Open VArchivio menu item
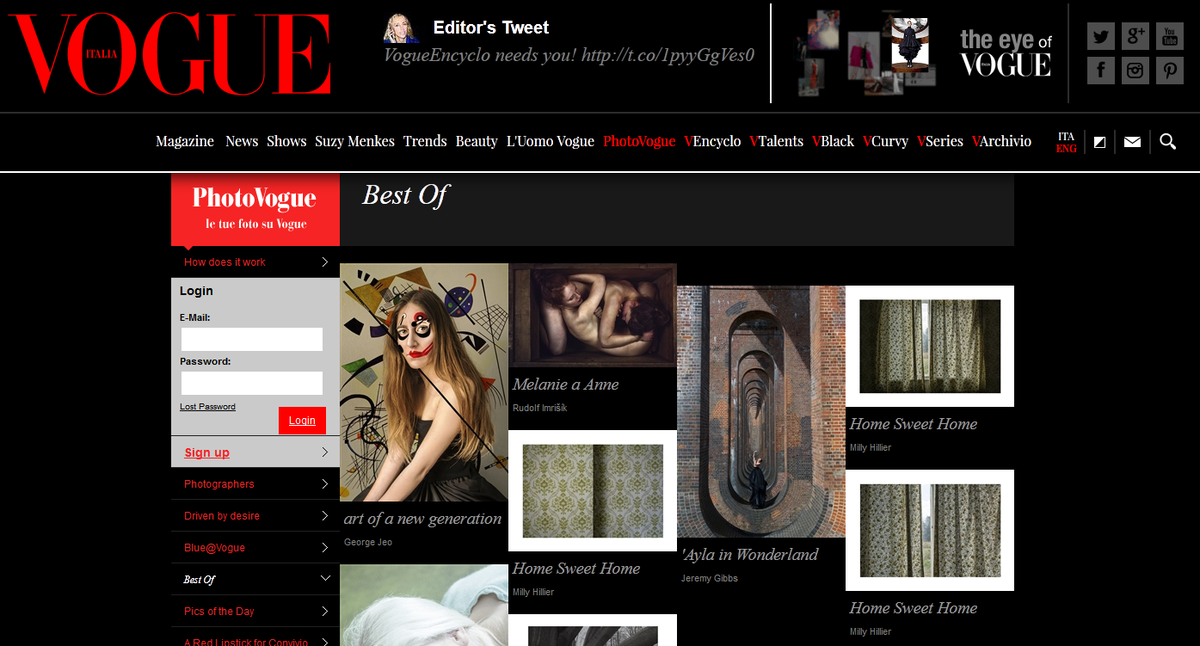The image size is (1200, 646). [x=1002, y=142]
